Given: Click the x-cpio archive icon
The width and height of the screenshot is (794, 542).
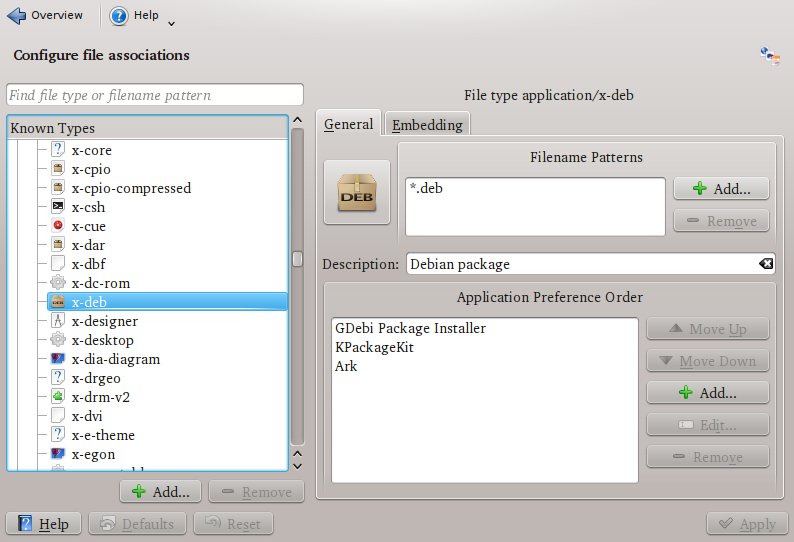Looking at the screenshot, I should [58, 169].
